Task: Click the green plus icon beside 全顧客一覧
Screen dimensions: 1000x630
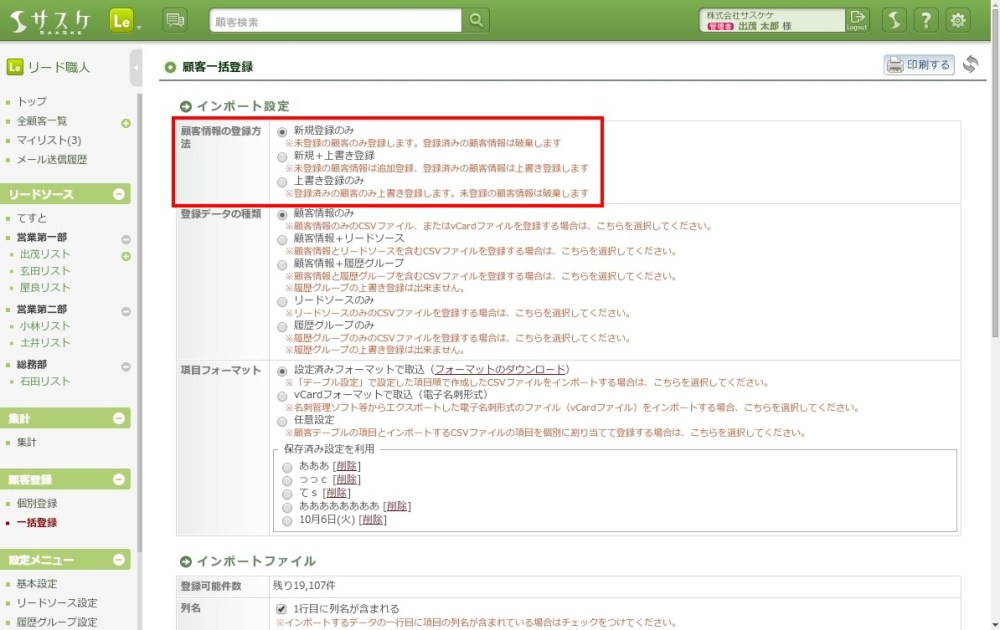Action: click(126, 123)
